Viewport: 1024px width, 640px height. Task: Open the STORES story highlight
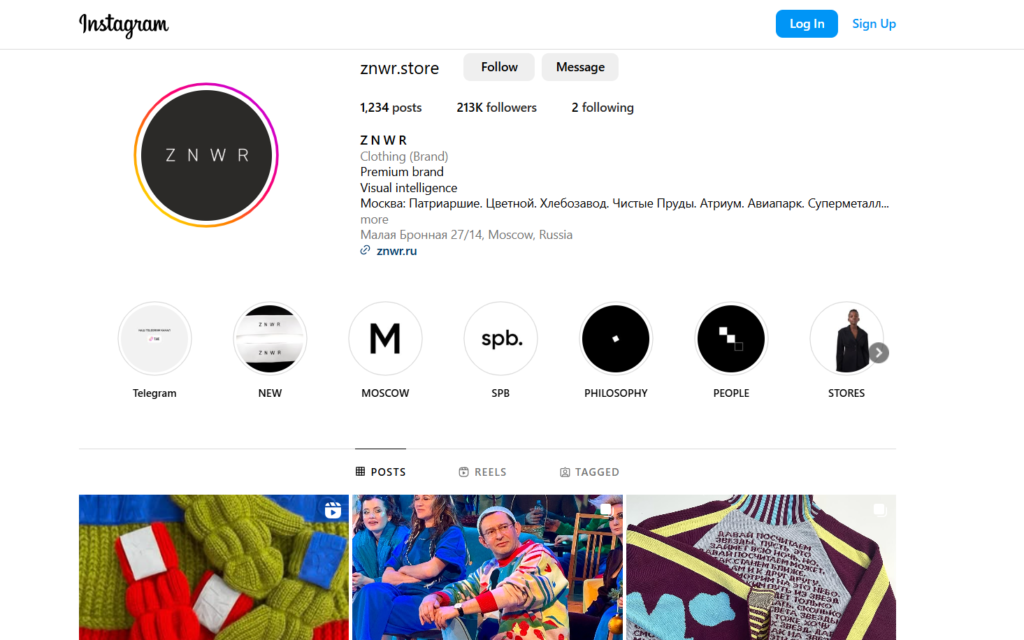846,338
